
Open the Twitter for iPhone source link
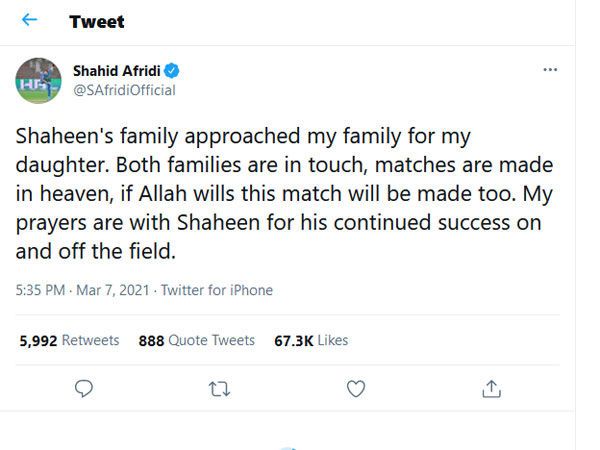click(x=218, y=290)
